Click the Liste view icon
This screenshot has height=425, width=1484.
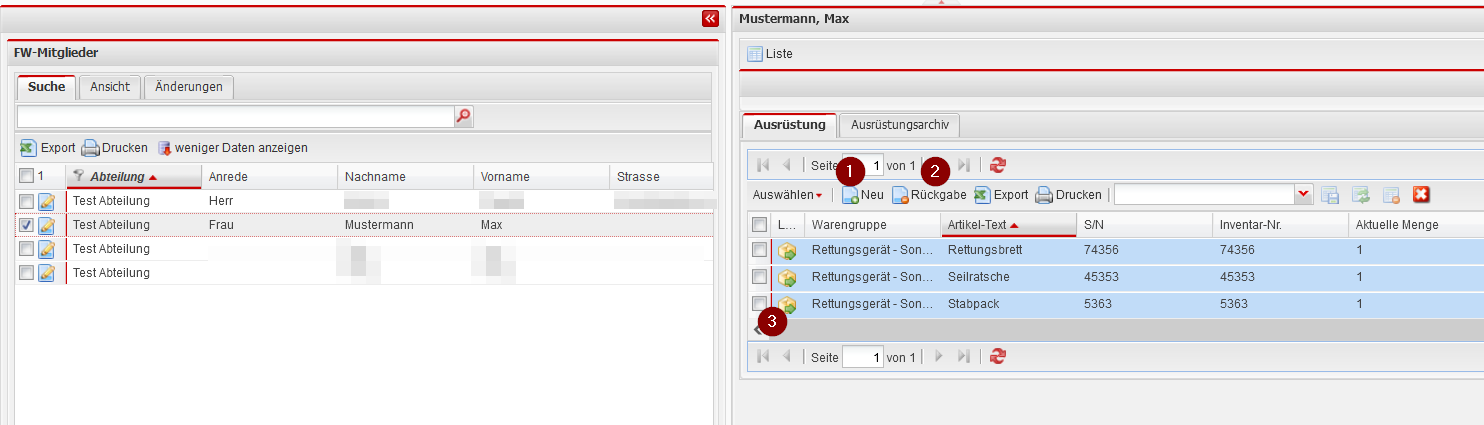click(755, 54)
